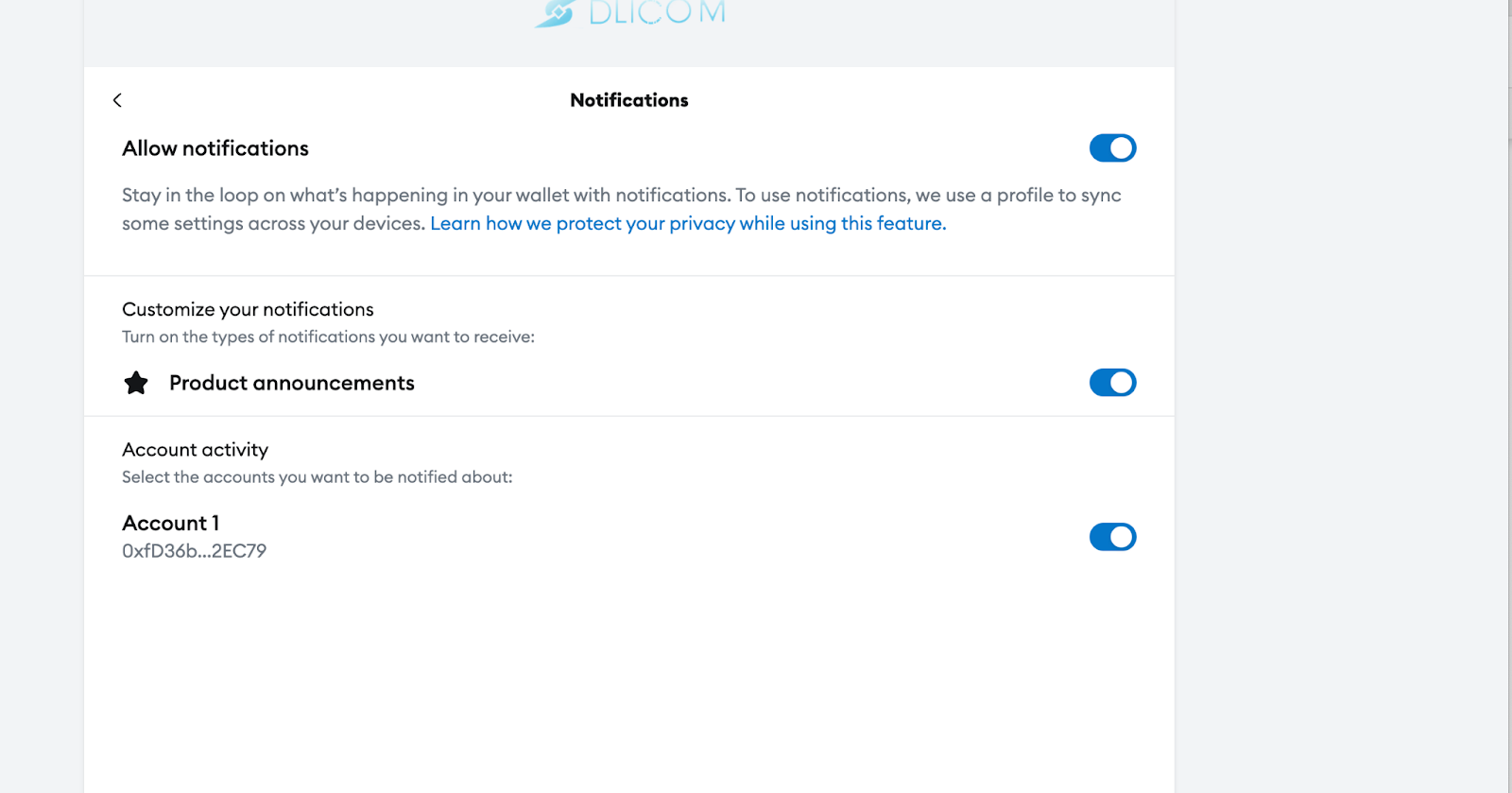The image size is (1512, 793).
Task: Click the 'Select the accounts' description text
Action: (x=317, y=477)
